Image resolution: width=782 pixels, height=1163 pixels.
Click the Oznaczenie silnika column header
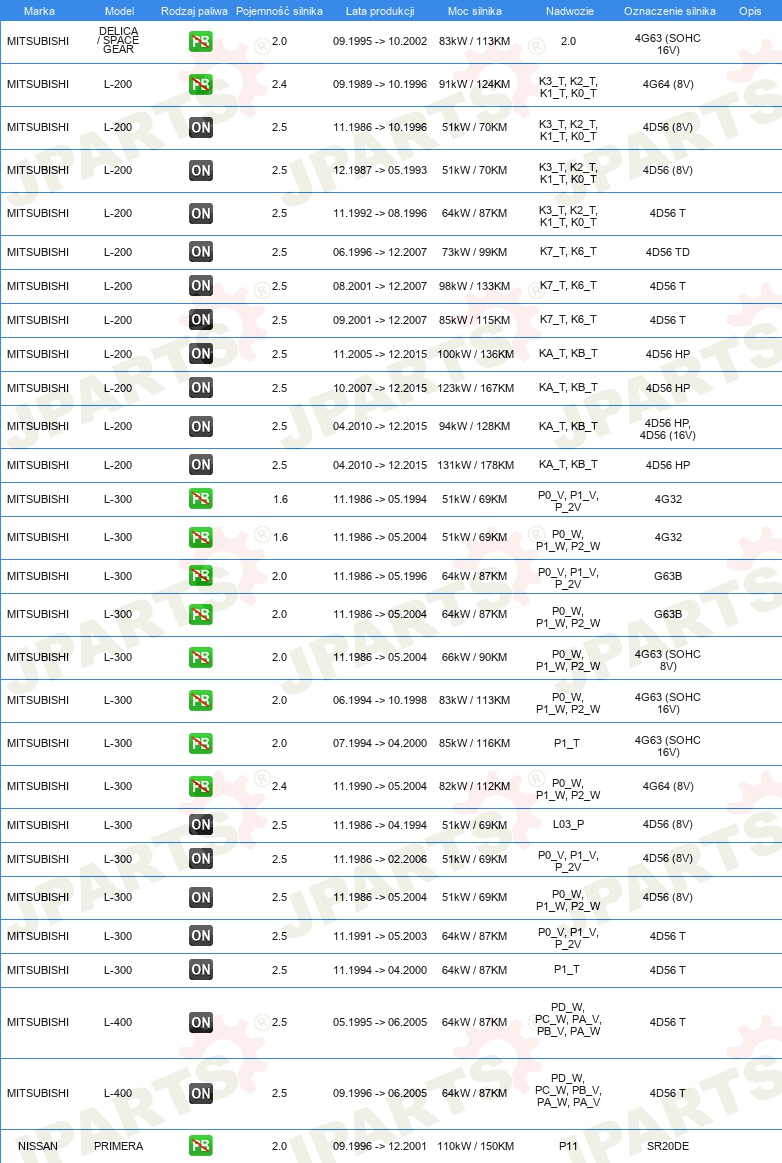point(670,11)
